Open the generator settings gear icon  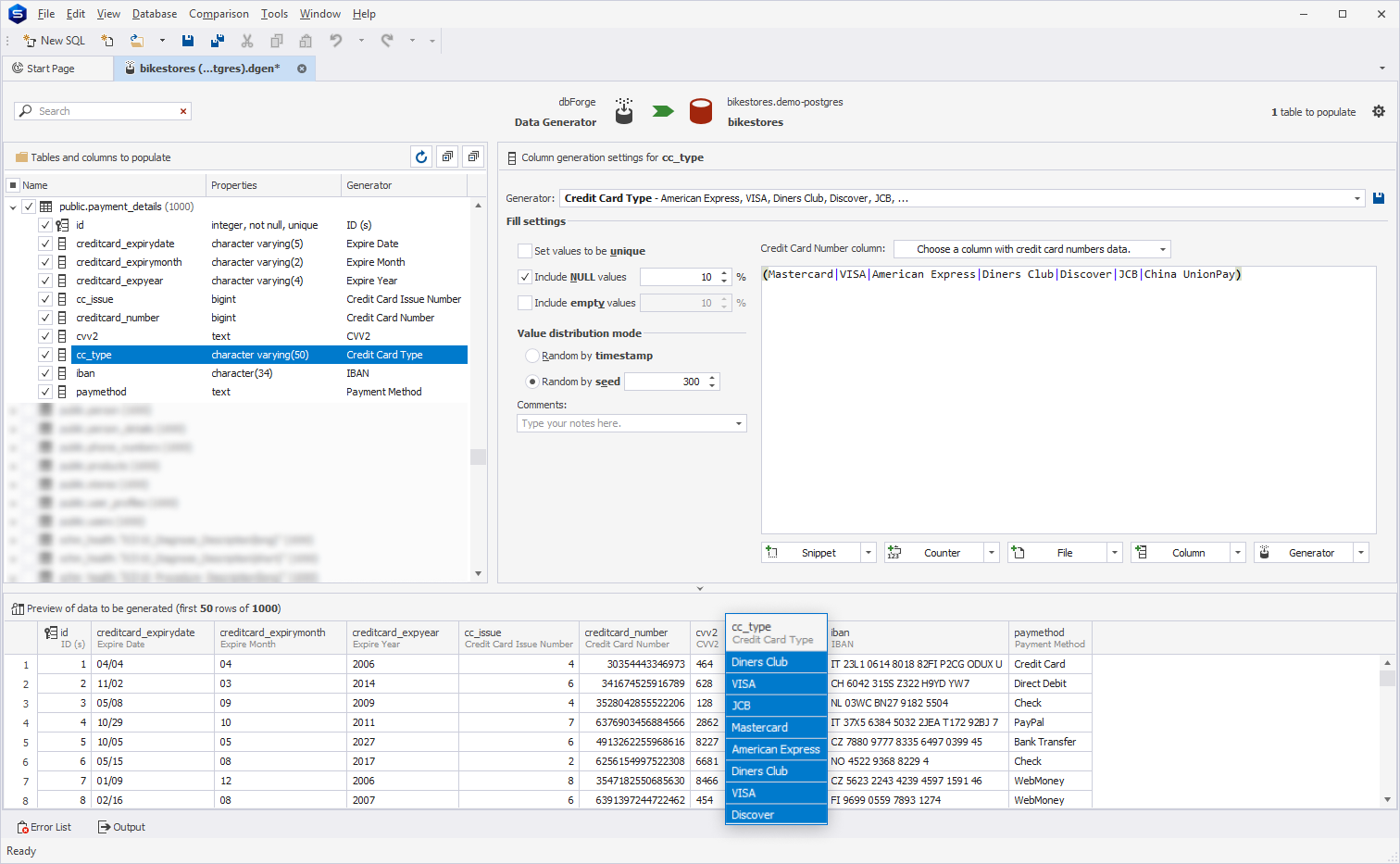[1379, 111]
